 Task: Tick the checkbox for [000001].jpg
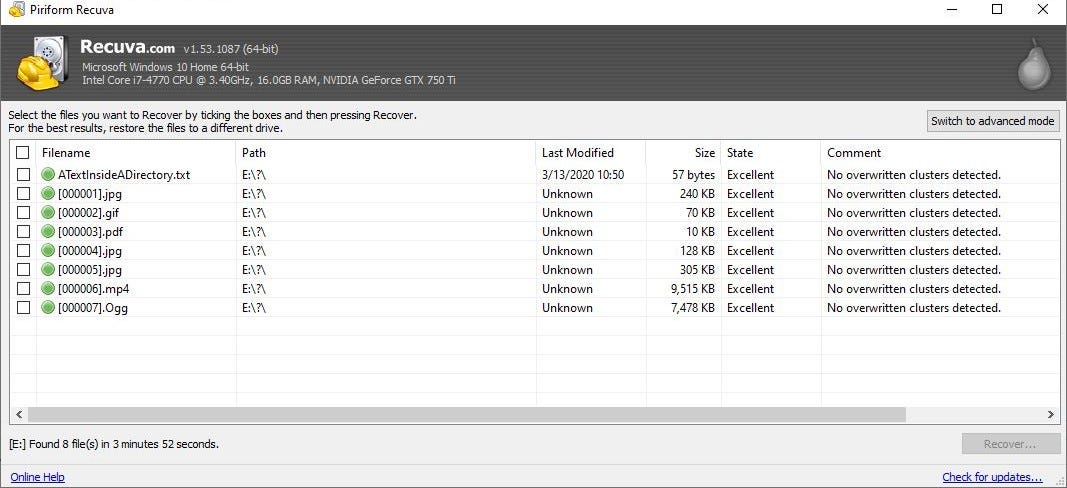23,194
